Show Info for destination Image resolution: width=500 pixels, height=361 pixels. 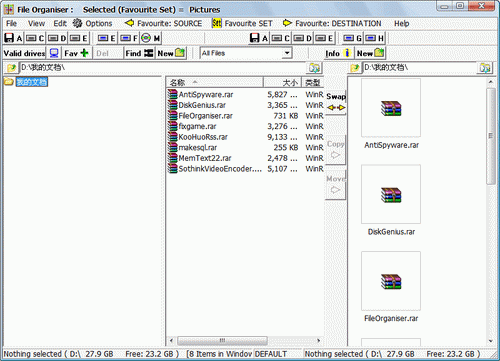[x=338, y=53]
